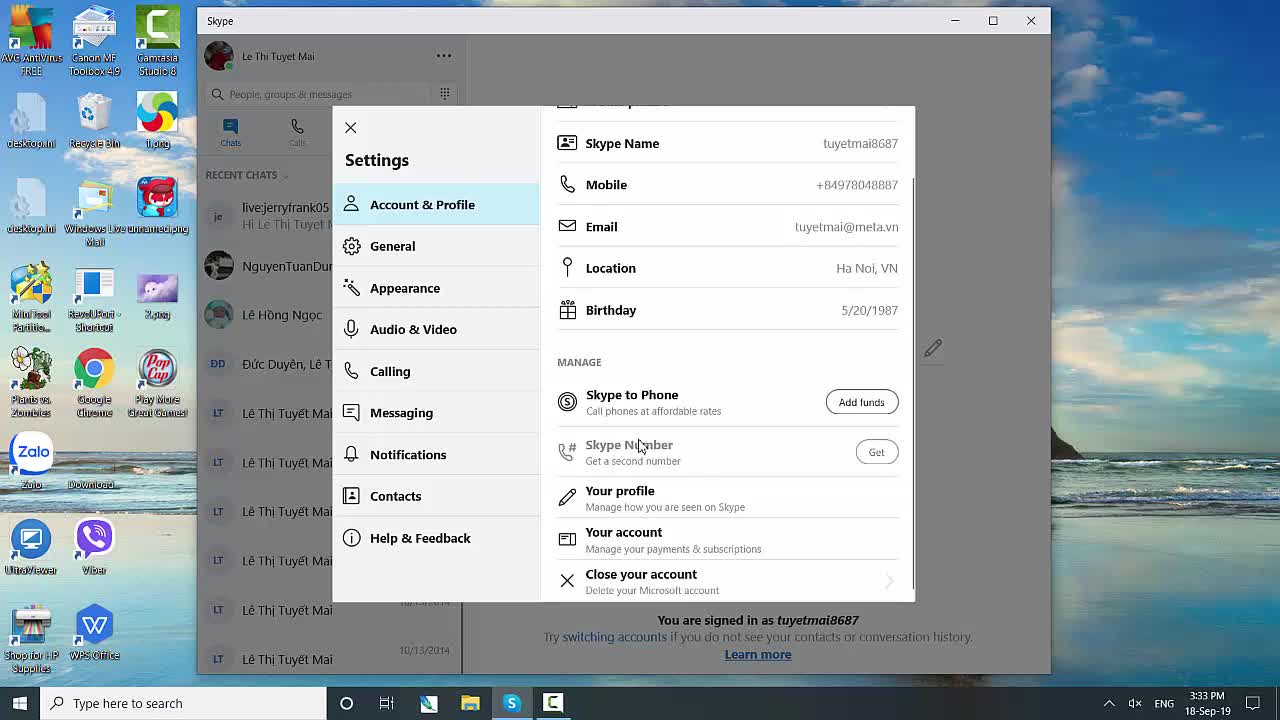Open Your account payments & subscriptions

click(x=727, y=540)
